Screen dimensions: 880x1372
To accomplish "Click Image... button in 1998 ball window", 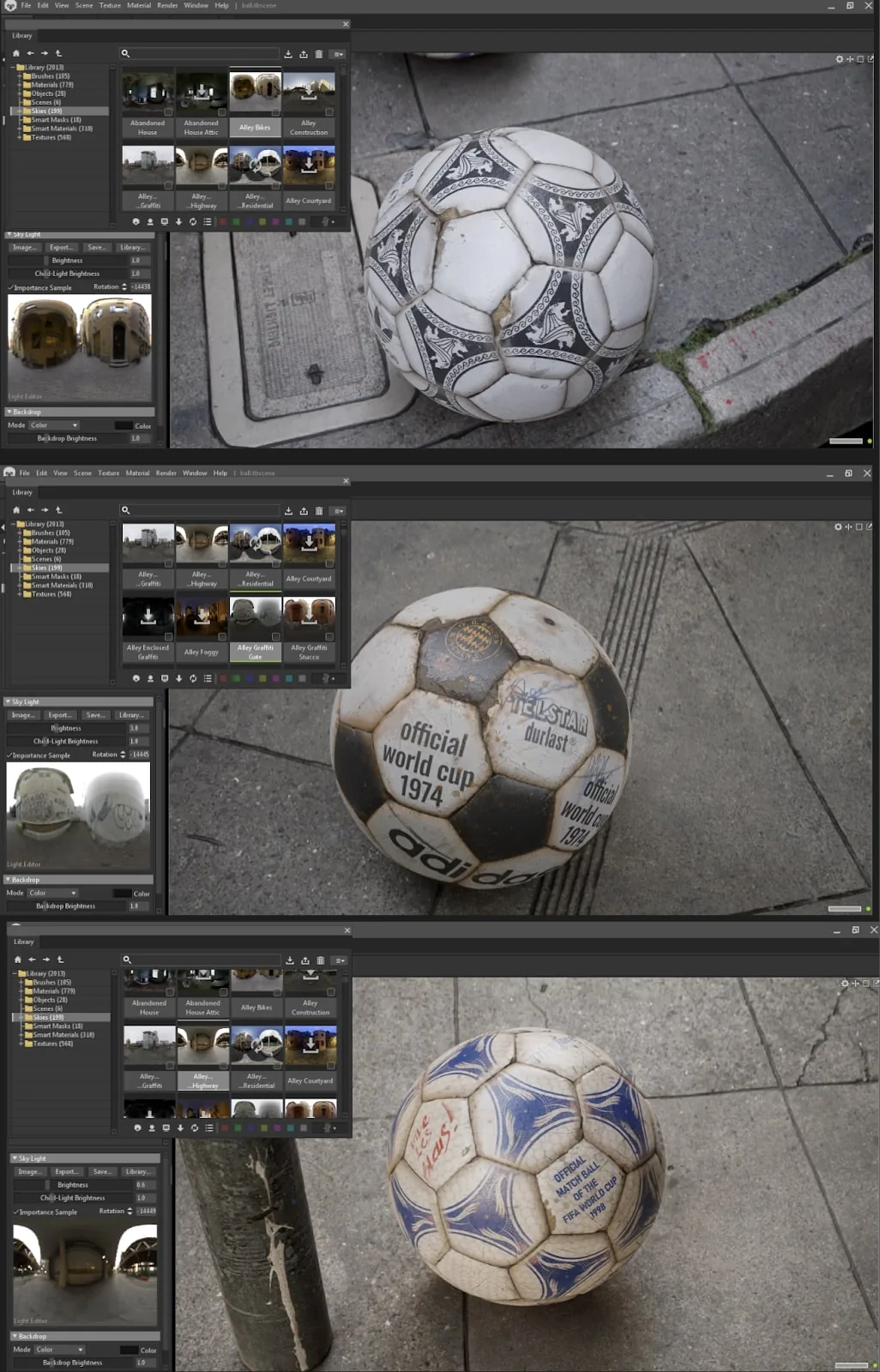I will 29,1171.
